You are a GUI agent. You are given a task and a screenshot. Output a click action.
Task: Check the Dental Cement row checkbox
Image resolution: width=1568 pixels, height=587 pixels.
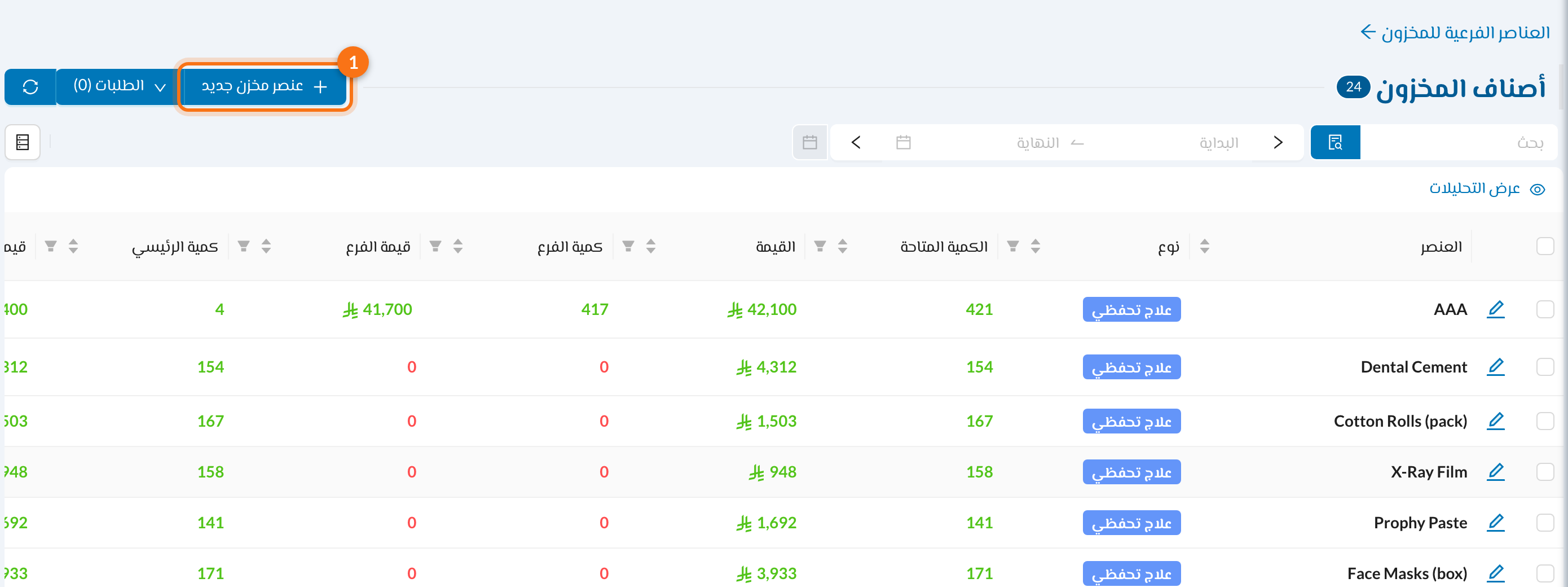1545,367
